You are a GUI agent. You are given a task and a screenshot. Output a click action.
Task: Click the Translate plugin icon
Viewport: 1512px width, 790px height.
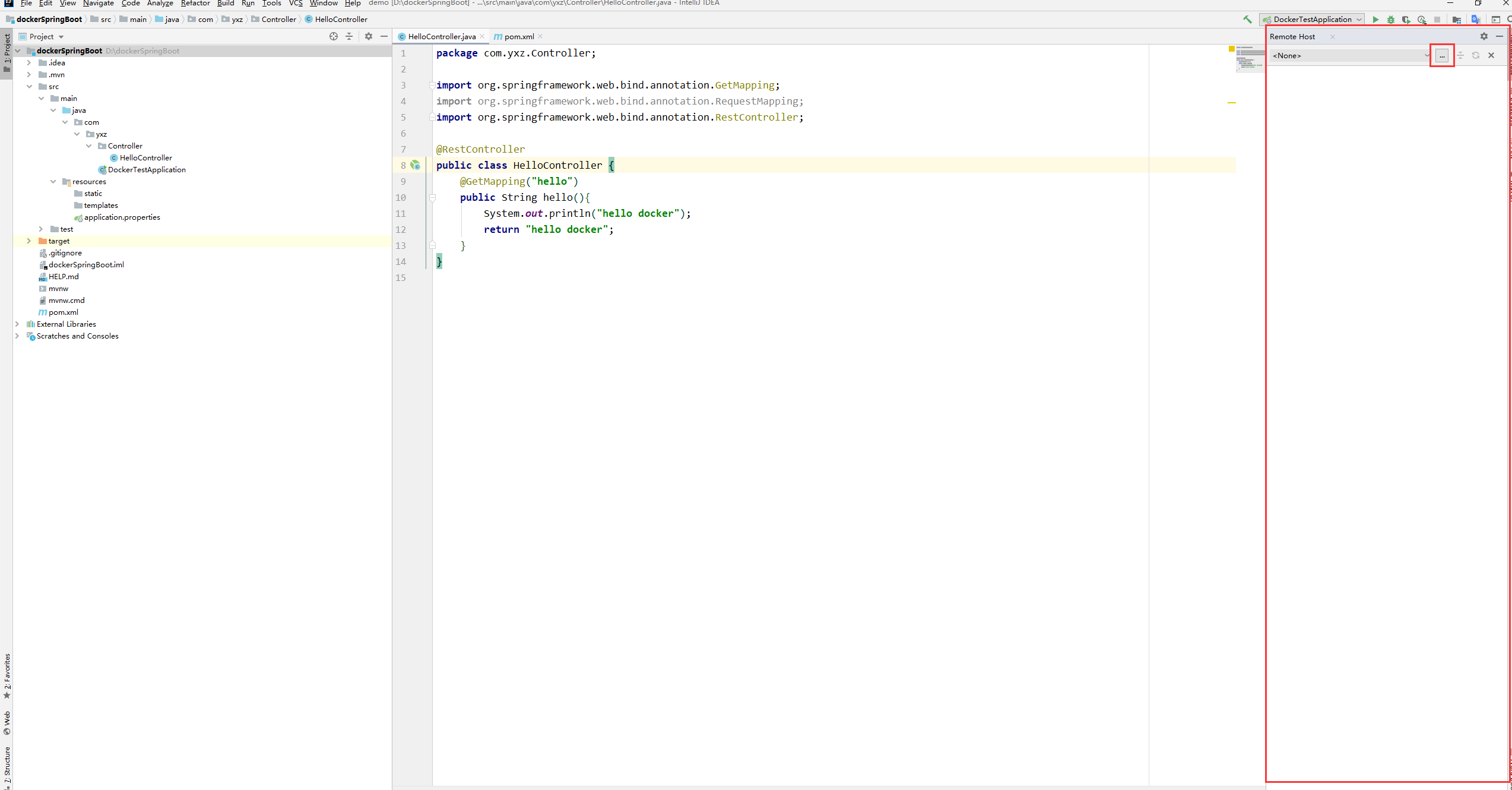coord(1476,20)
